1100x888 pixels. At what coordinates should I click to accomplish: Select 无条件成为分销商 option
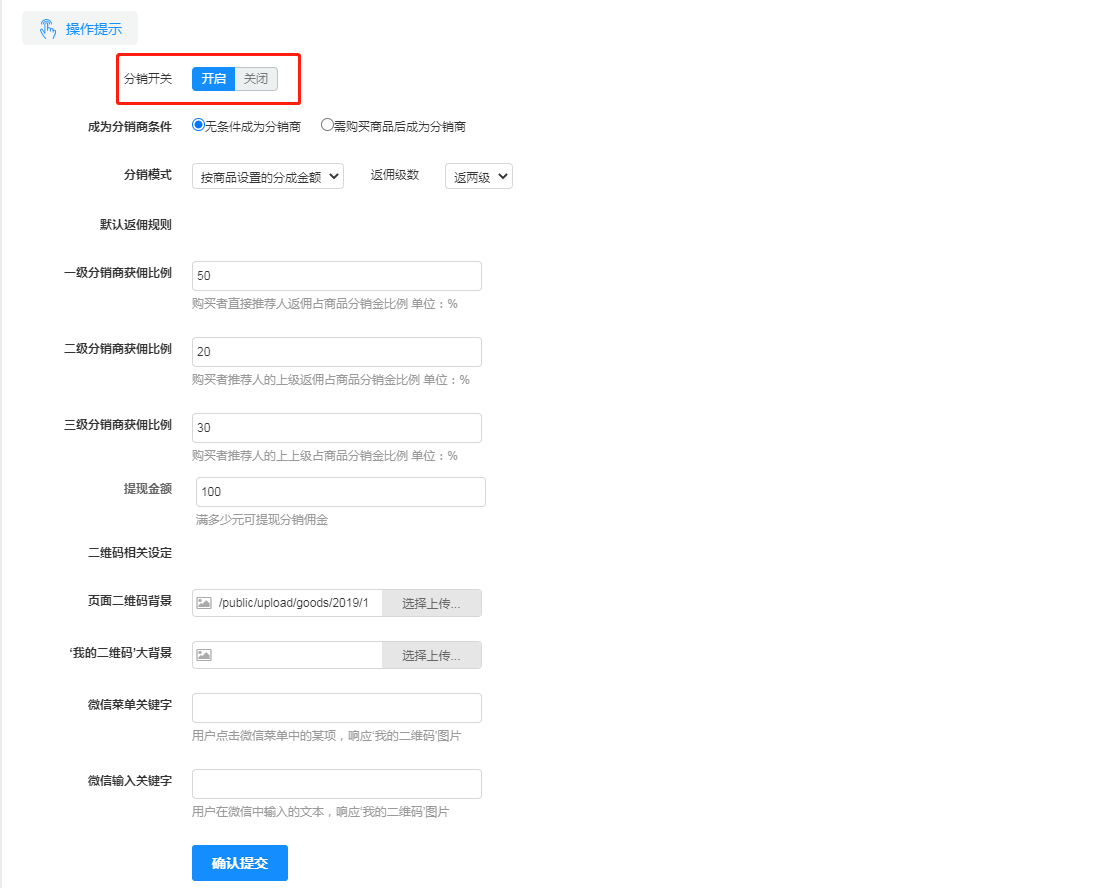[198, 124]
